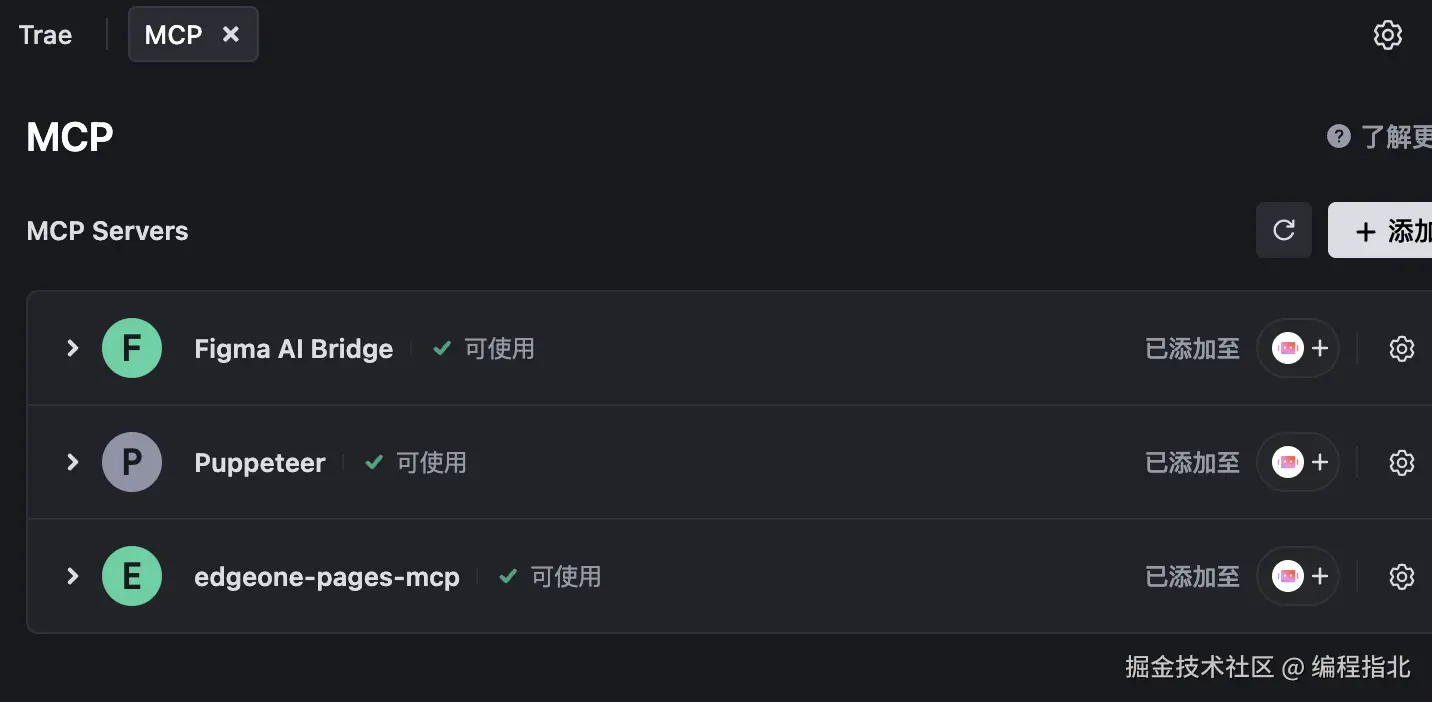
Task: Click the help question mark icon
Action: 1339,136
